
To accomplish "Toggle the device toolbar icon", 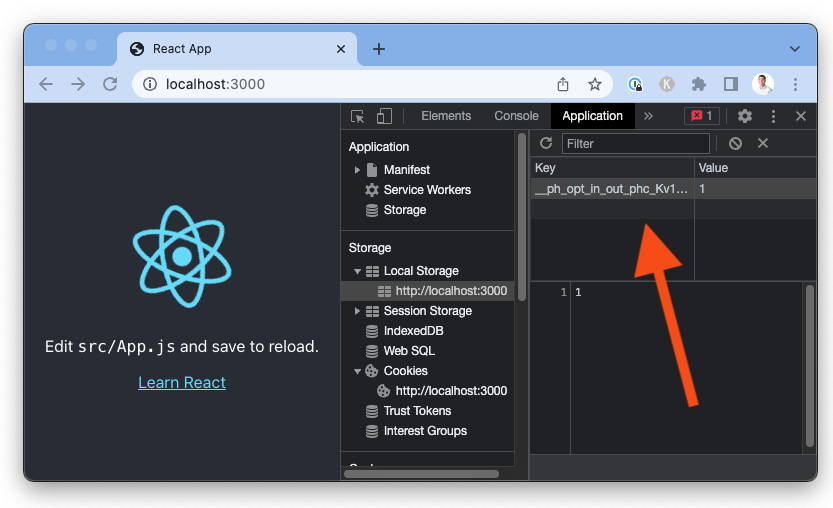I will point(384,116).
